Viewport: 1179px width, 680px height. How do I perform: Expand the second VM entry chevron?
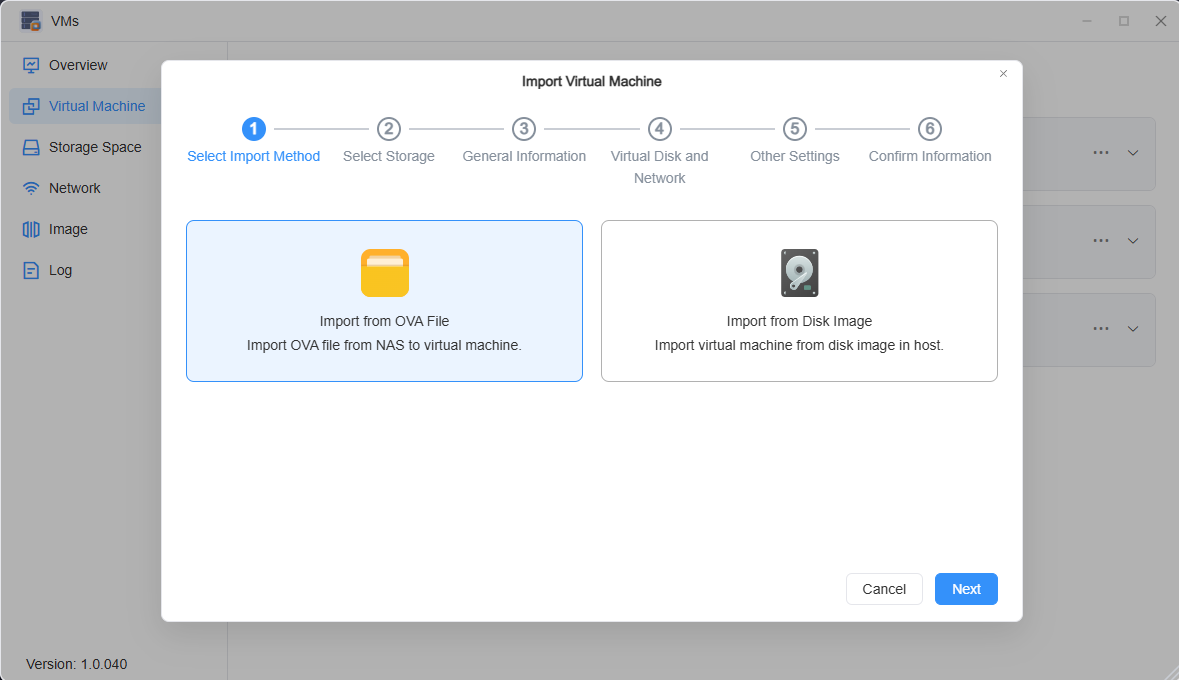(1132, 241)
